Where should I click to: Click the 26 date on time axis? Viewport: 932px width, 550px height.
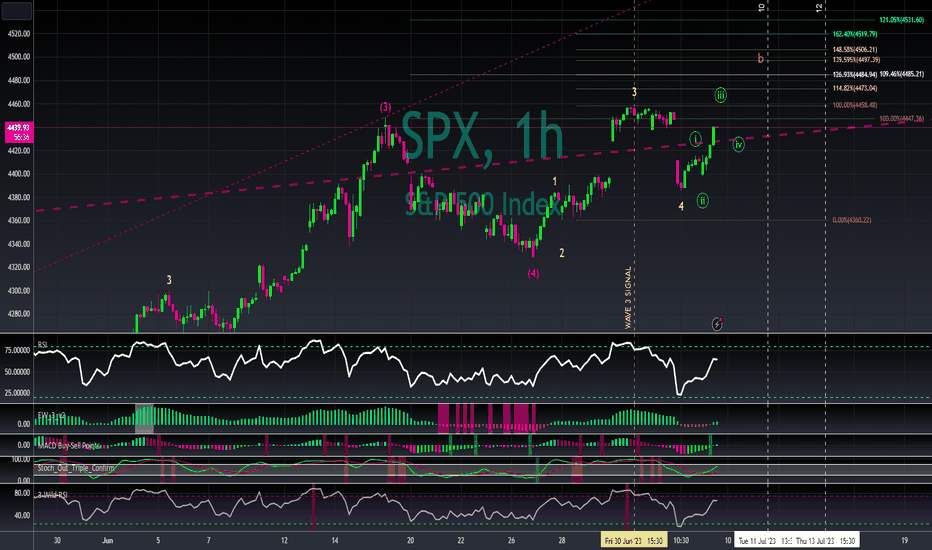point(511,540)
